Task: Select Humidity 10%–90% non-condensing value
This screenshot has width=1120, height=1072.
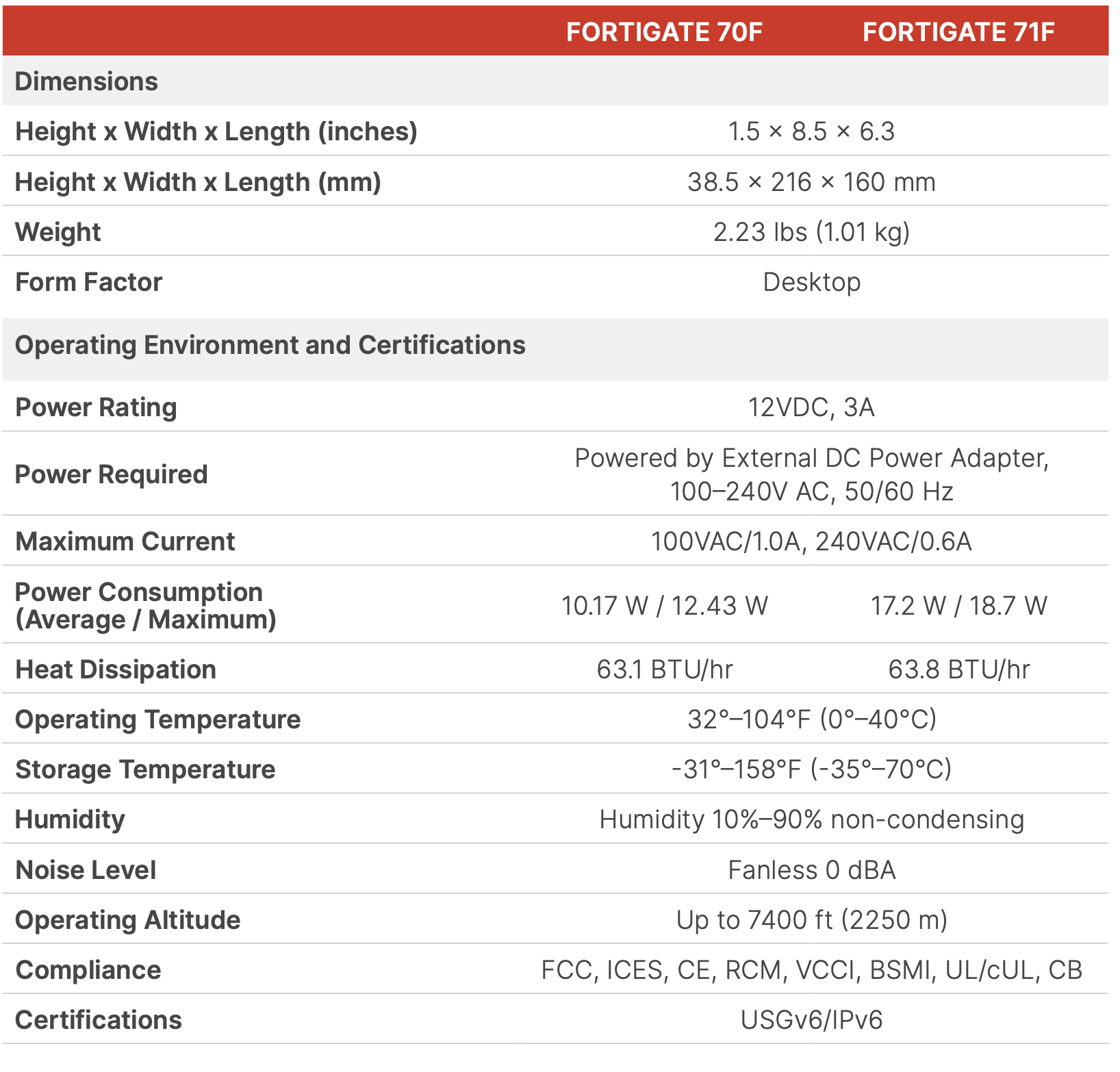Action: pyautogui.click(x=811, y=819)
